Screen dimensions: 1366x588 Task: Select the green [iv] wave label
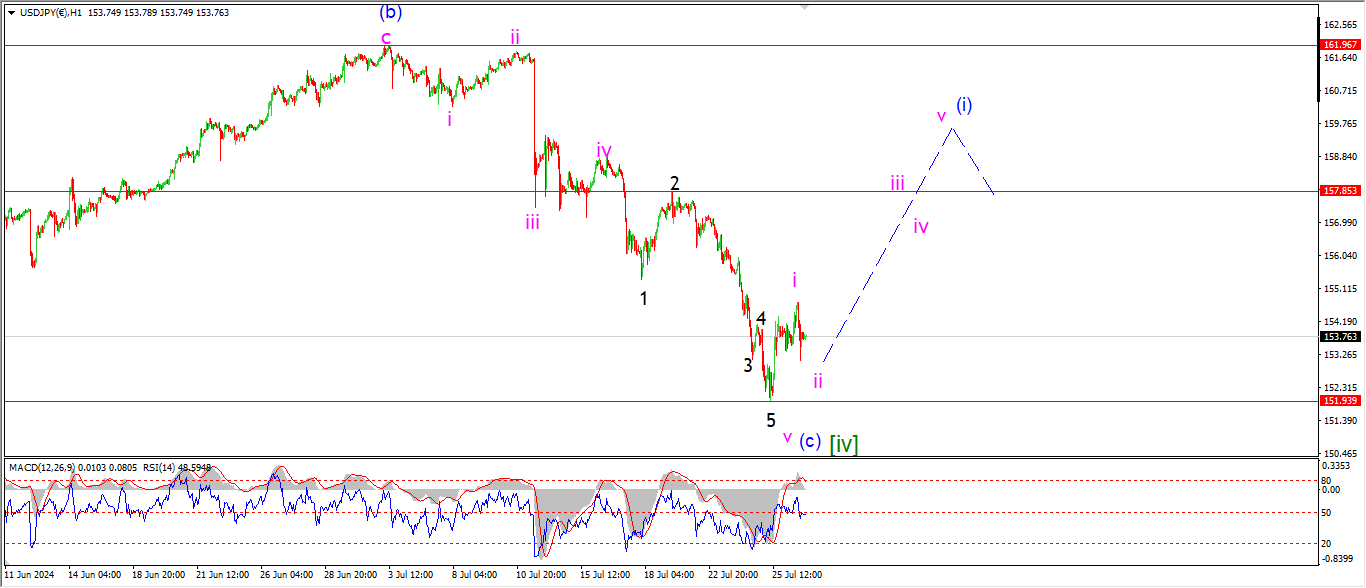[843, 443]
